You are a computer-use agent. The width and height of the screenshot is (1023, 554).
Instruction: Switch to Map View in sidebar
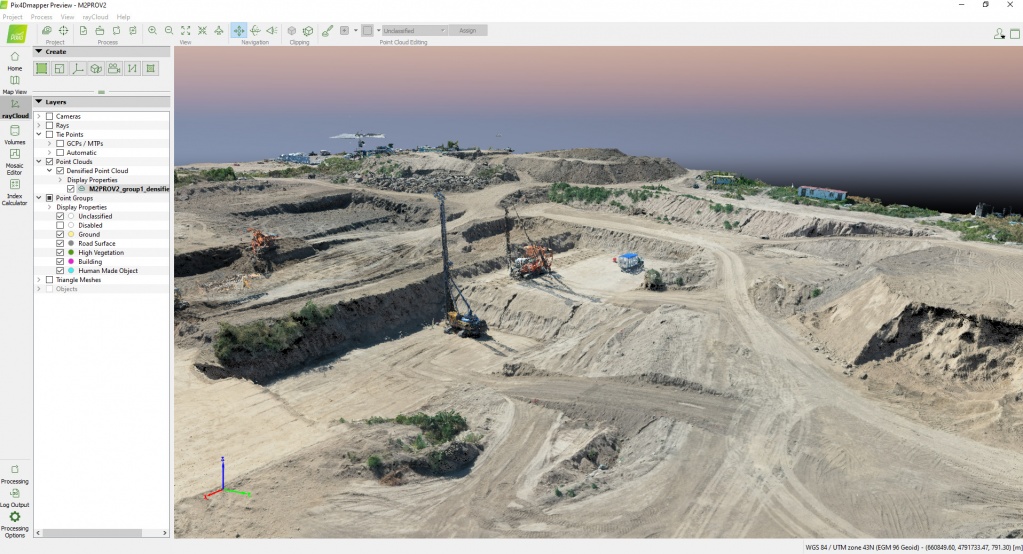click(x=15, y=84)
